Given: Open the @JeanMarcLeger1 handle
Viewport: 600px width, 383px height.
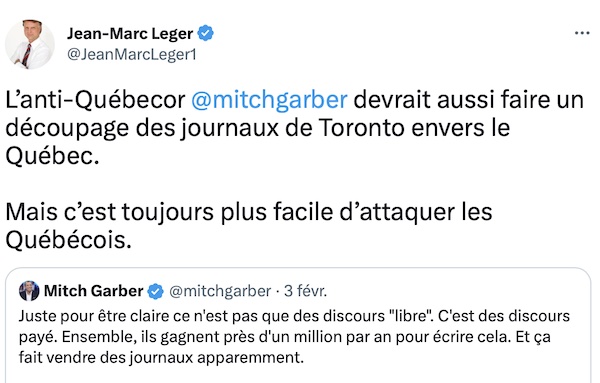Looking at the screenshot, I should (x=132, y=55).
